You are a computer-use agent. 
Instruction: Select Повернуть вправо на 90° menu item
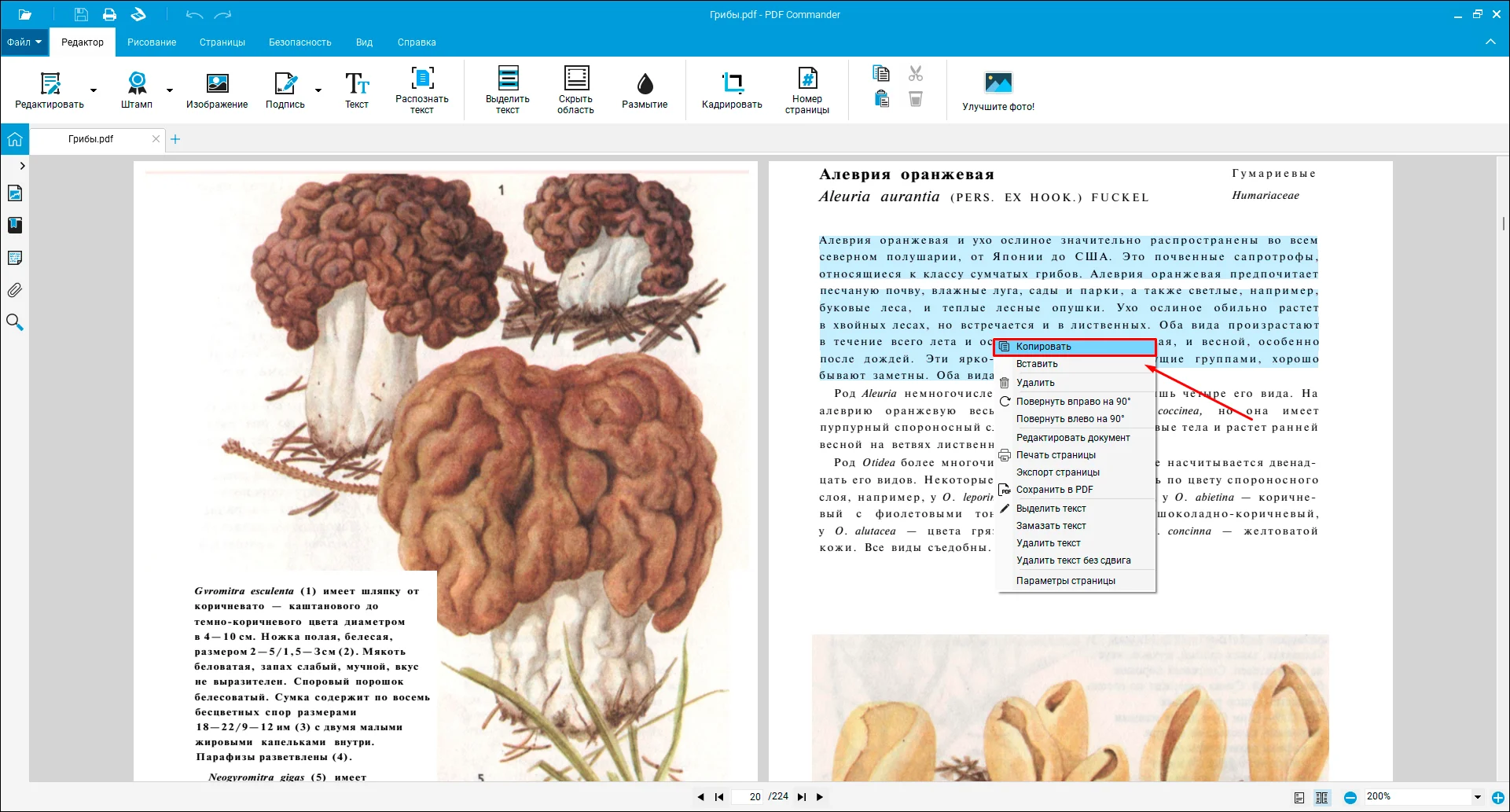click(x=1075, y=402)
